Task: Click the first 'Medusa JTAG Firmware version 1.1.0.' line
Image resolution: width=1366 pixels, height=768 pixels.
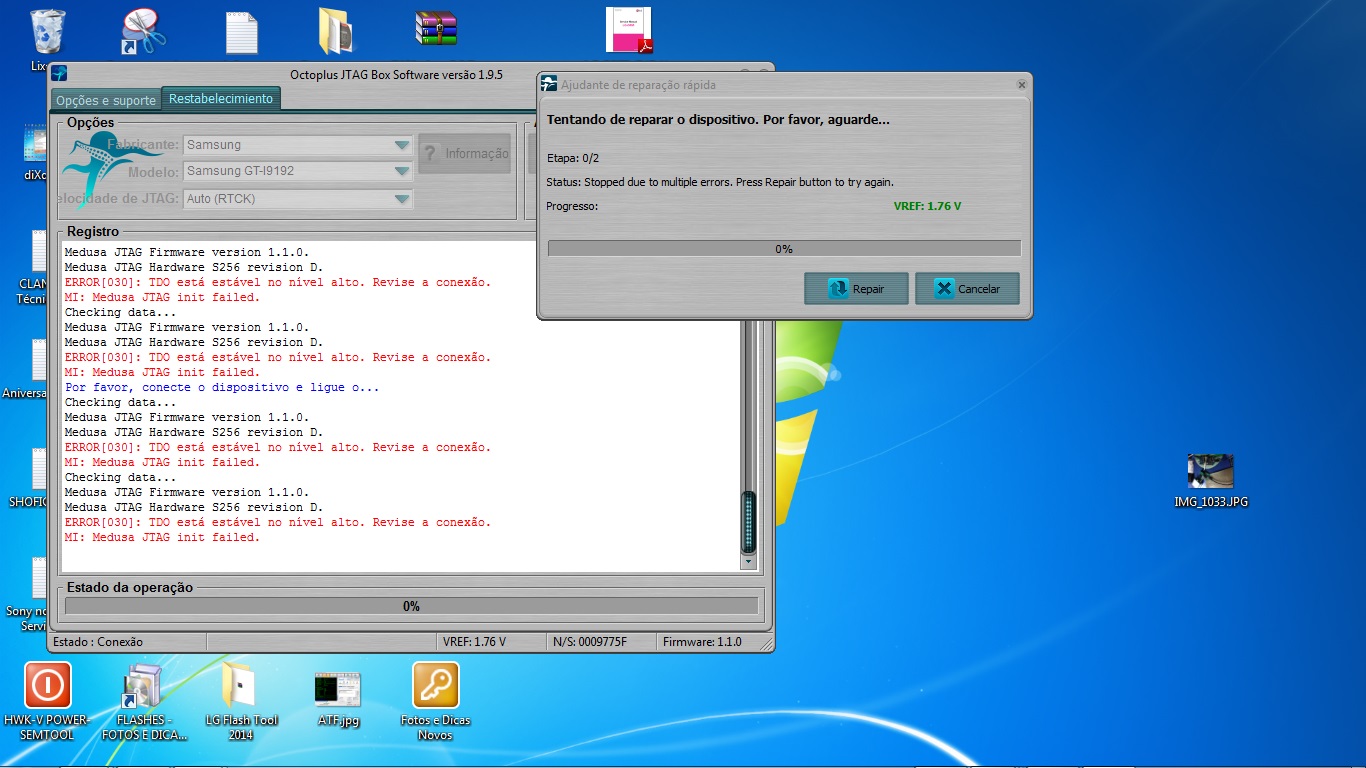Action: point(187,252)
